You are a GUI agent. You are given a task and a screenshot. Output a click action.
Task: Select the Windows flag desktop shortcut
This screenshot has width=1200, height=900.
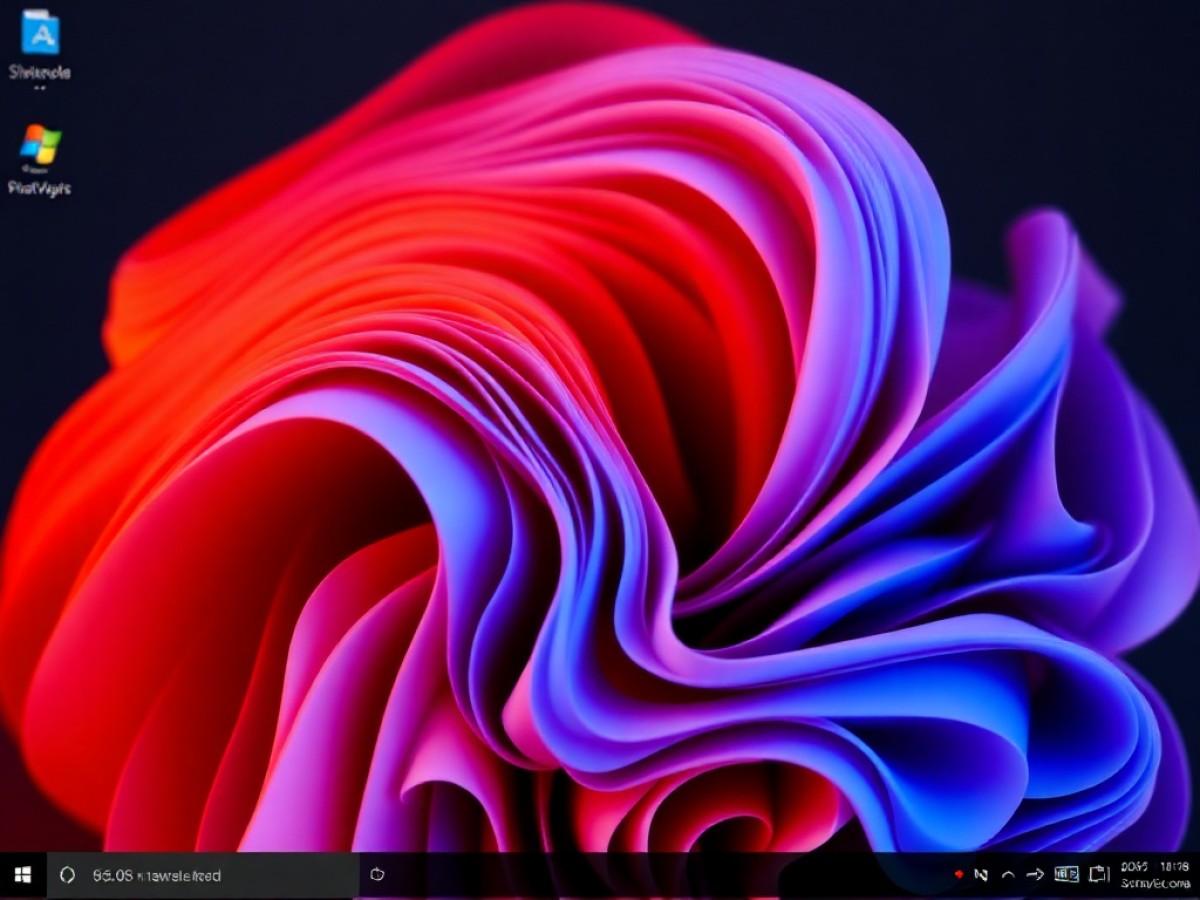(x=40, y=145)
